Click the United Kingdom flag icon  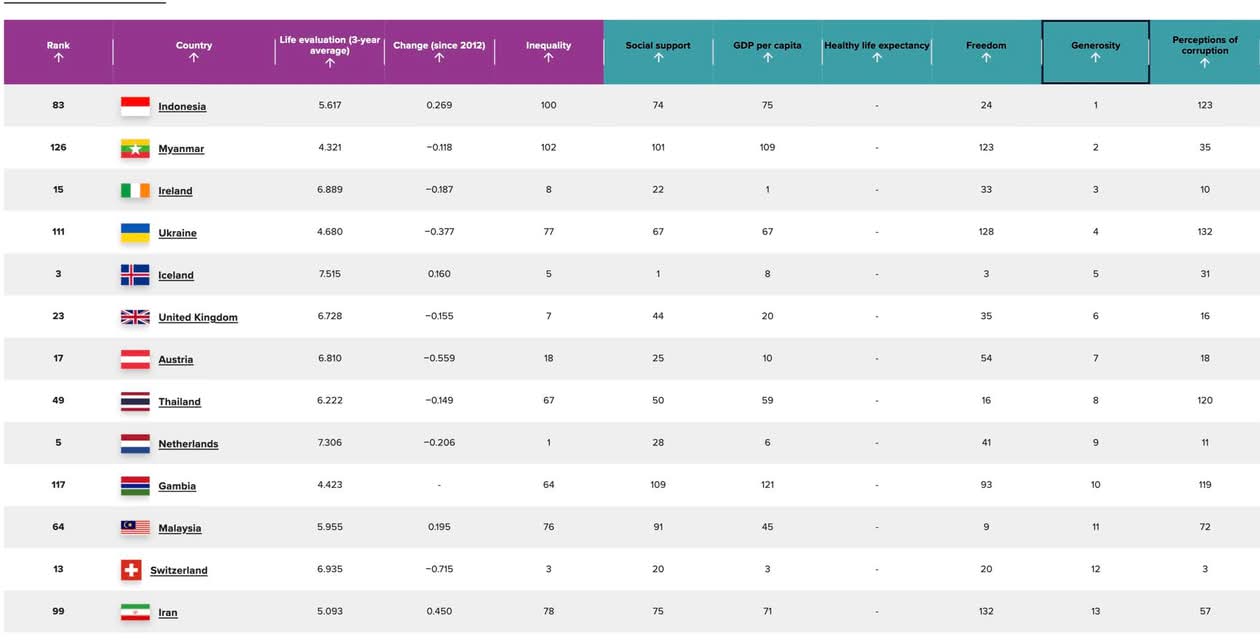(x=135, y=317)
